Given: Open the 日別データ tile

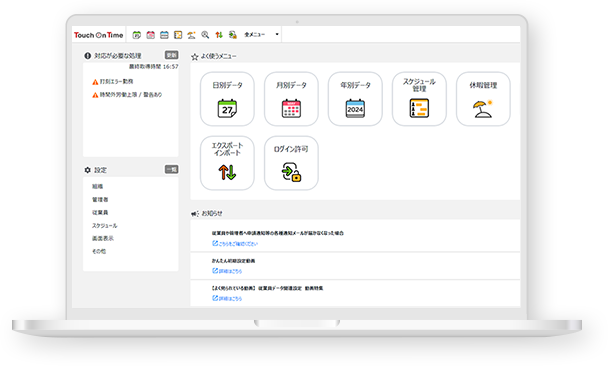Looking at the screenshot, I should coord(227,99).
